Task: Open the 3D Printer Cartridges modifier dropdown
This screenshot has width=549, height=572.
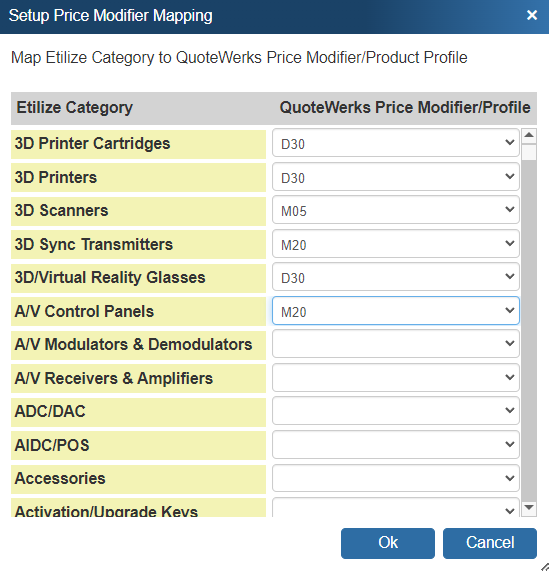Action: (396, 143)
